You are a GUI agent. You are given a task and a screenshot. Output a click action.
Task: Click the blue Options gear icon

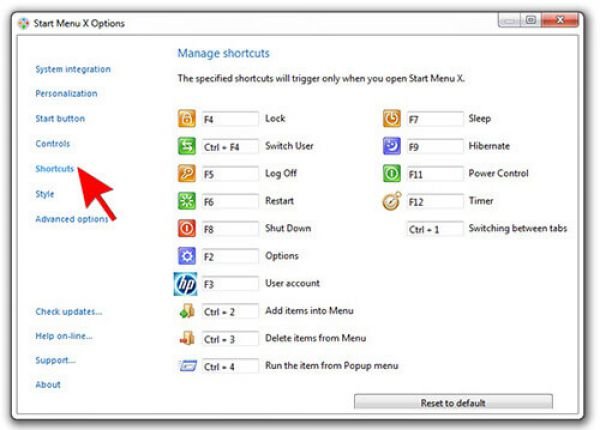coord(187,256)
